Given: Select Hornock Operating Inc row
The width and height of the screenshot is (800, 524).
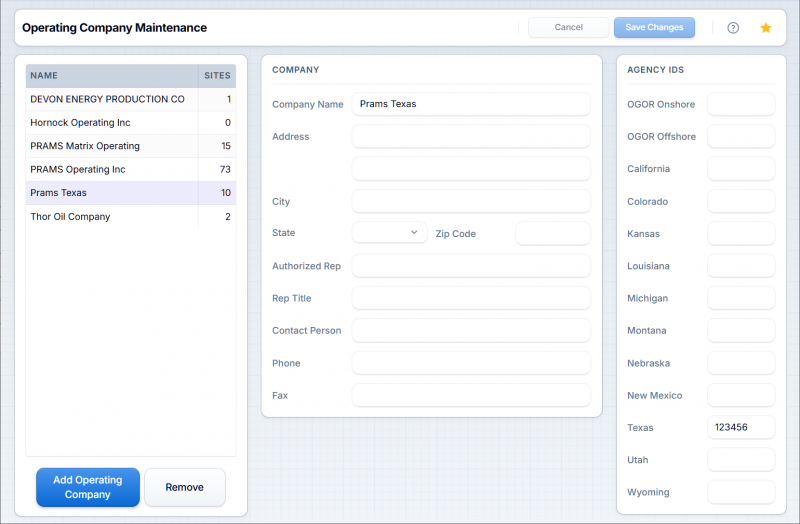Looking at the screenshot, I should pyautogui.click(x=131, y=122).
